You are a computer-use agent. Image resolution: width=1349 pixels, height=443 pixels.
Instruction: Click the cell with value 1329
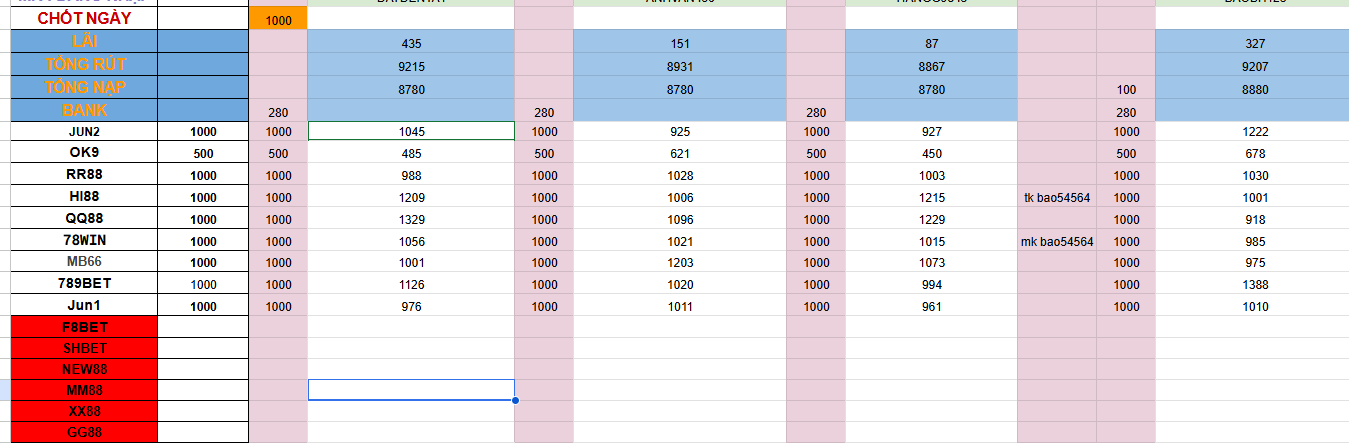pyautogui.click(x=411, y=220)
